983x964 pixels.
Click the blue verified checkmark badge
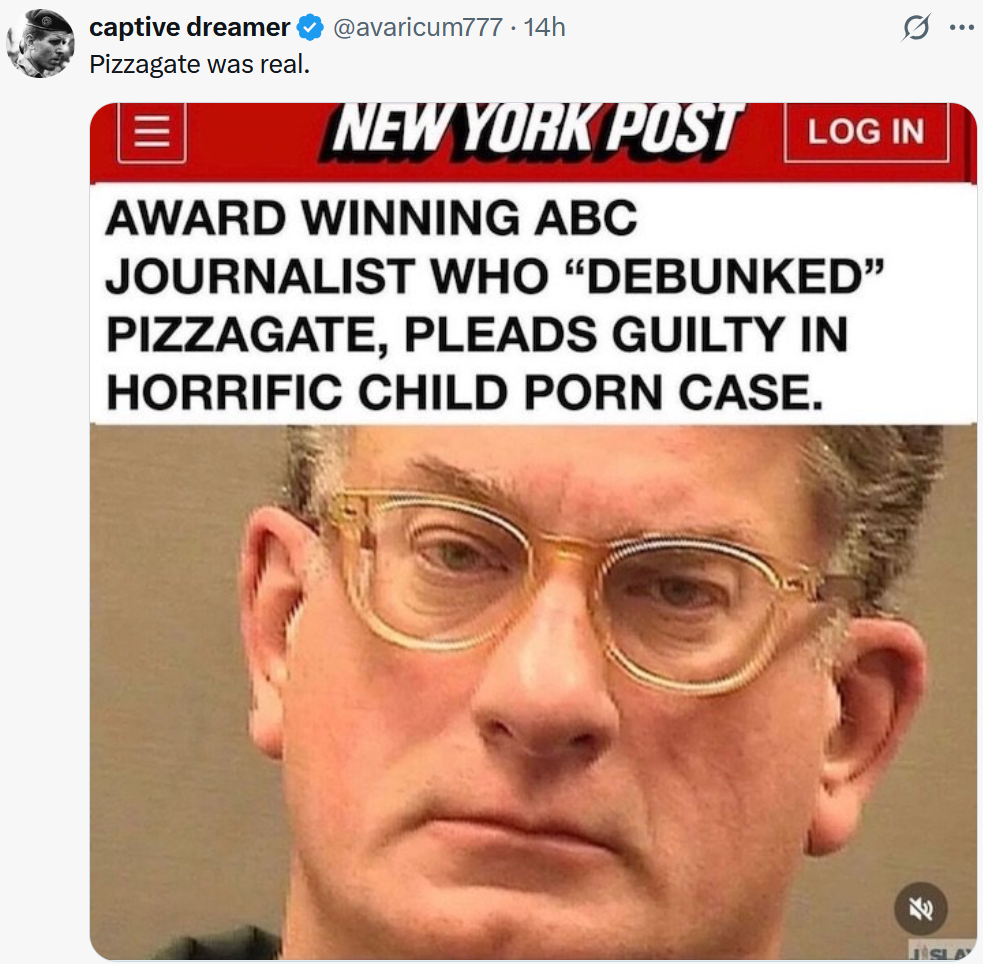[310, 28]
